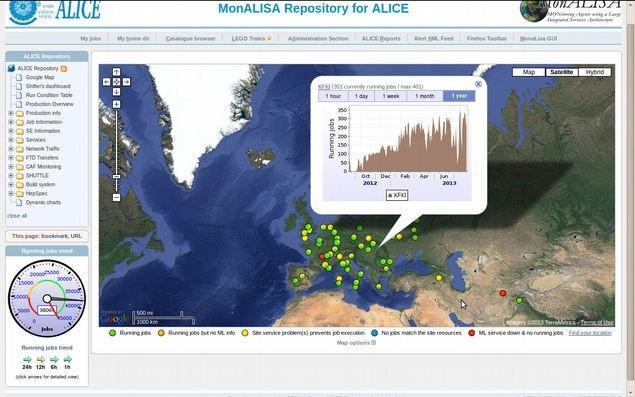Click the Find your location link
Image resolution: width=635 pixels, height=397 pixels.
pyautogui.click(x=590, y=333)
